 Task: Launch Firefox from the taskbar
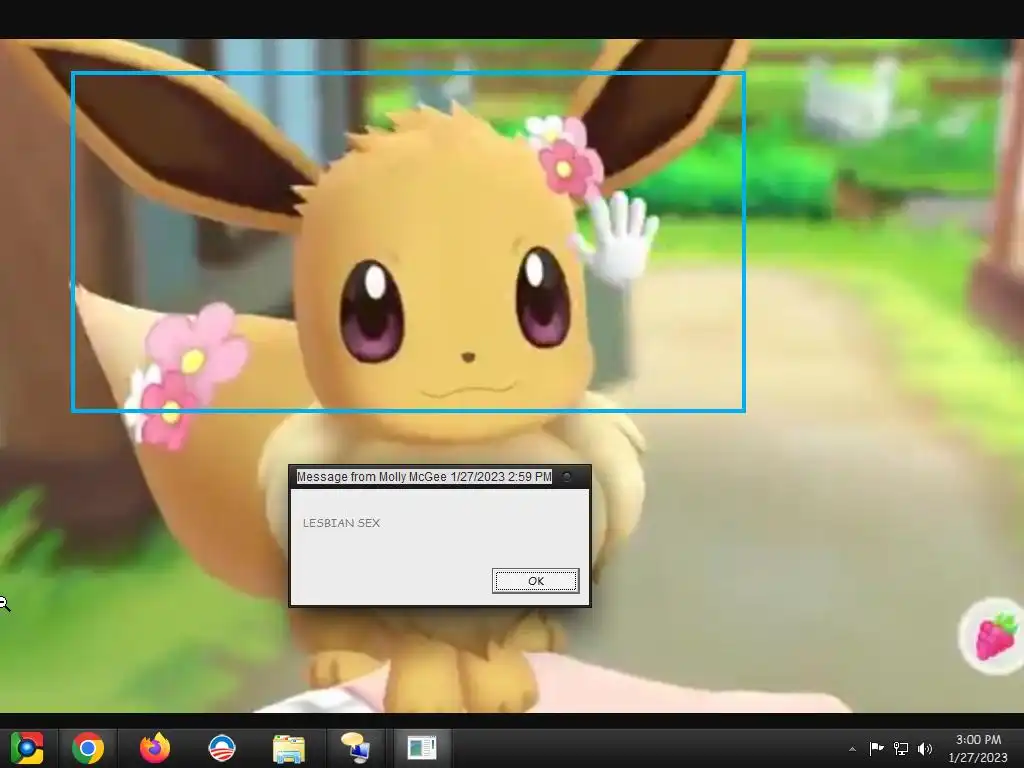tap(155, 748)
